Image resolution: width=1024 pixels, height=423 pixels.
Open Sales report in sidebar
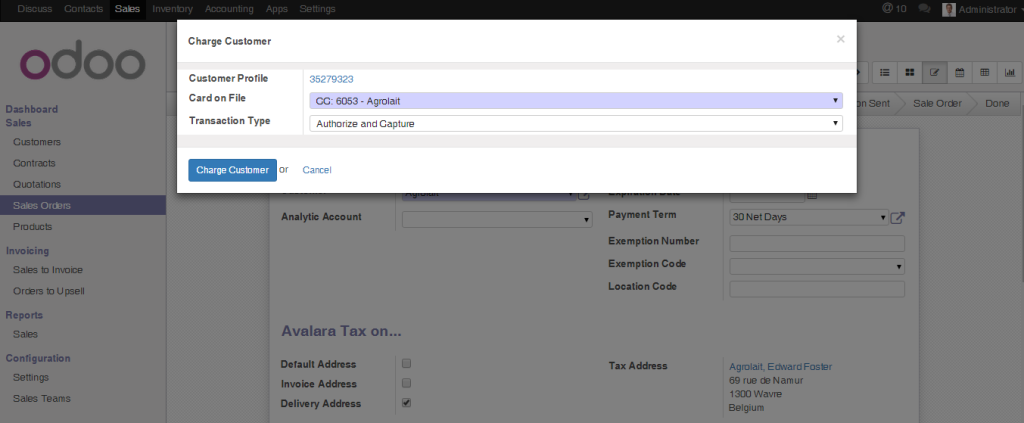pyautogui.click(x=25, y=334)
